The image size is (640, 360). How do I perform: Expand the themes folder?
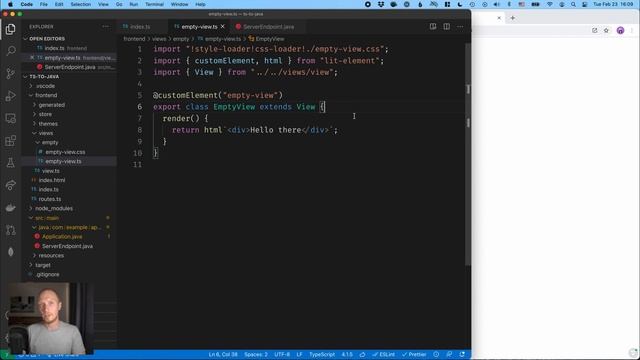[48, 124]
